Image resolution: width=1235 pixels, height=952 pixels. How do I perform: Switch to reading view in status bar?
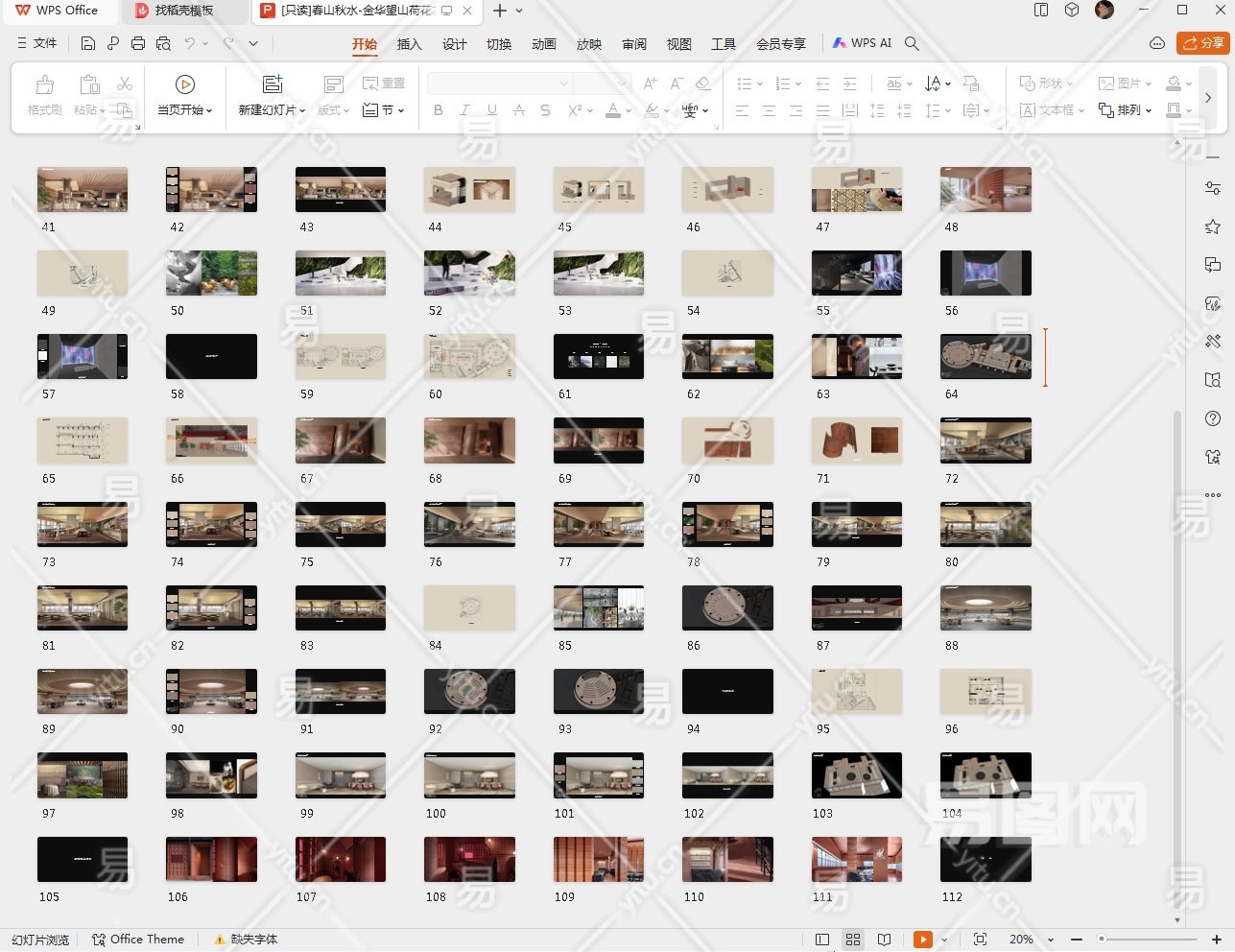pos(884,940)
